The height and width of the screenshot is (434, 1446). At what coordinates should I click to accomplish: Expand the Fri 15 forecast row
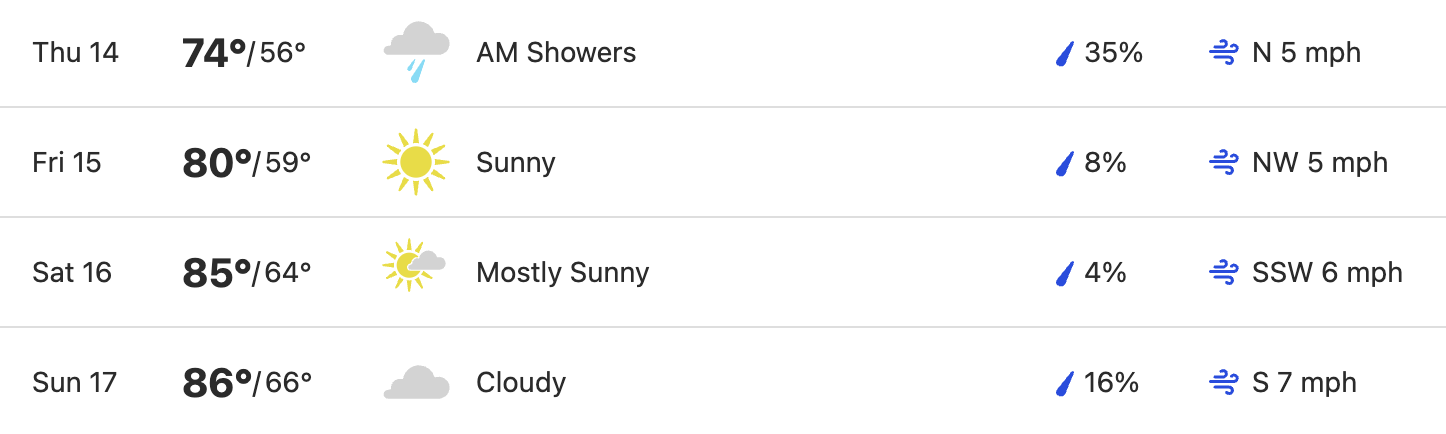point(723,162)
